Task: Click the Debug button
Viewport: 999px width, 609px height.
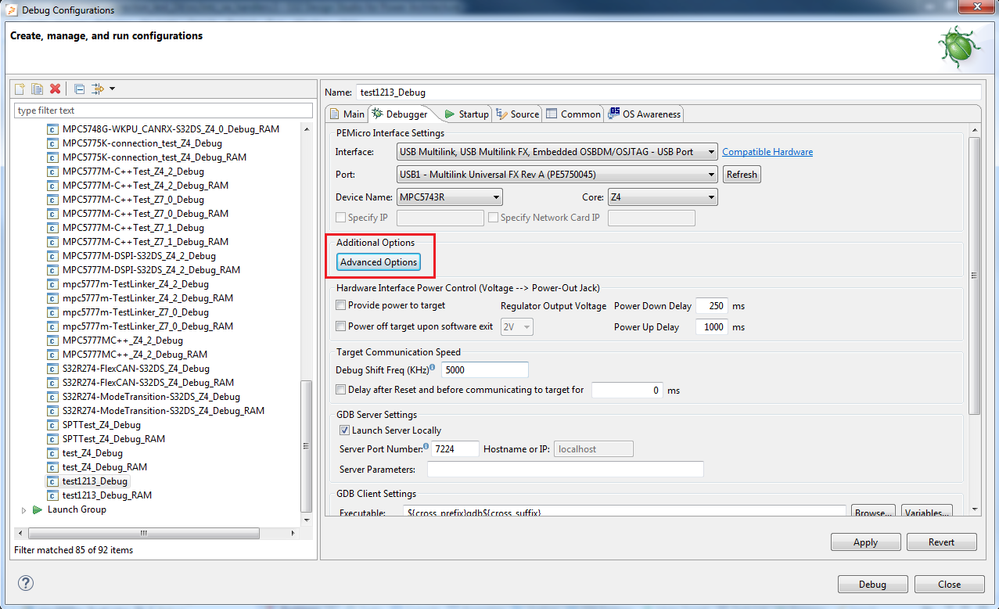Action: [872, 584]
